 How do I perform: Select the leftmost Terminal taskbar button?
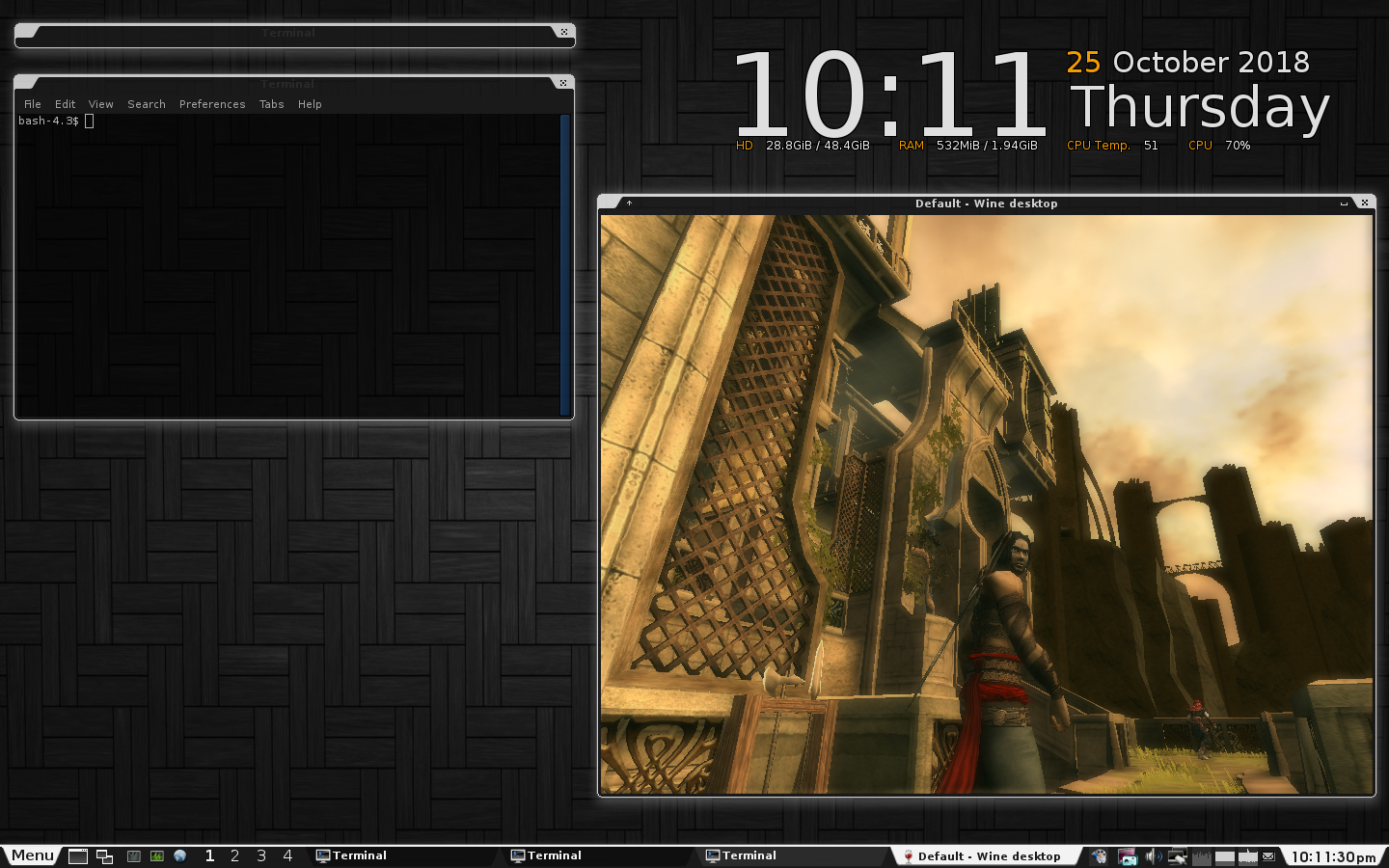(406, 855)
